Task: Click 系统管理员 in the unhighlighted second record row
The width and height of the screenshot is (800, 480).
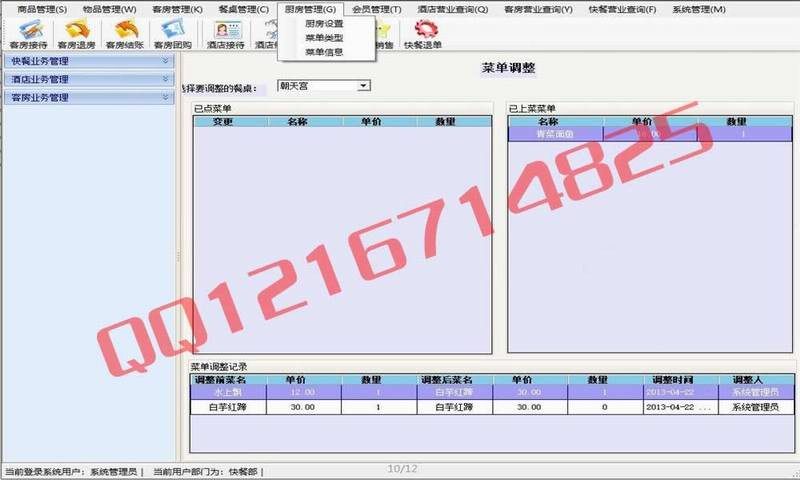Action: [x=756, y=407]
